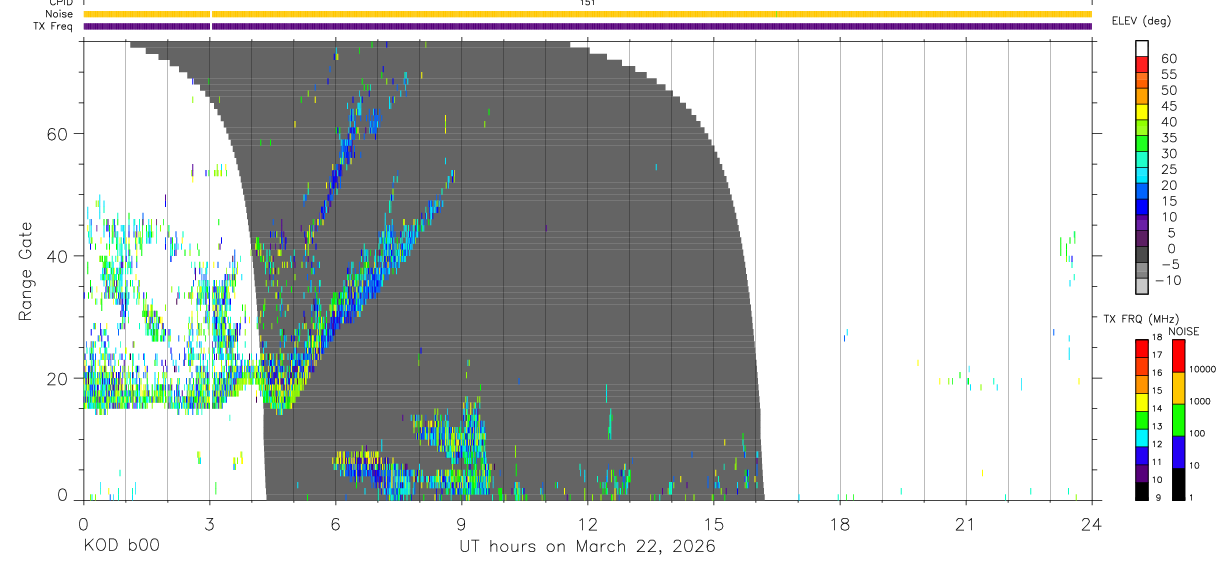Click the "1000" label on NOISE scale
Image resolution: width=1228 pixels, height=567 pixels.
(x=1200, y=401)
